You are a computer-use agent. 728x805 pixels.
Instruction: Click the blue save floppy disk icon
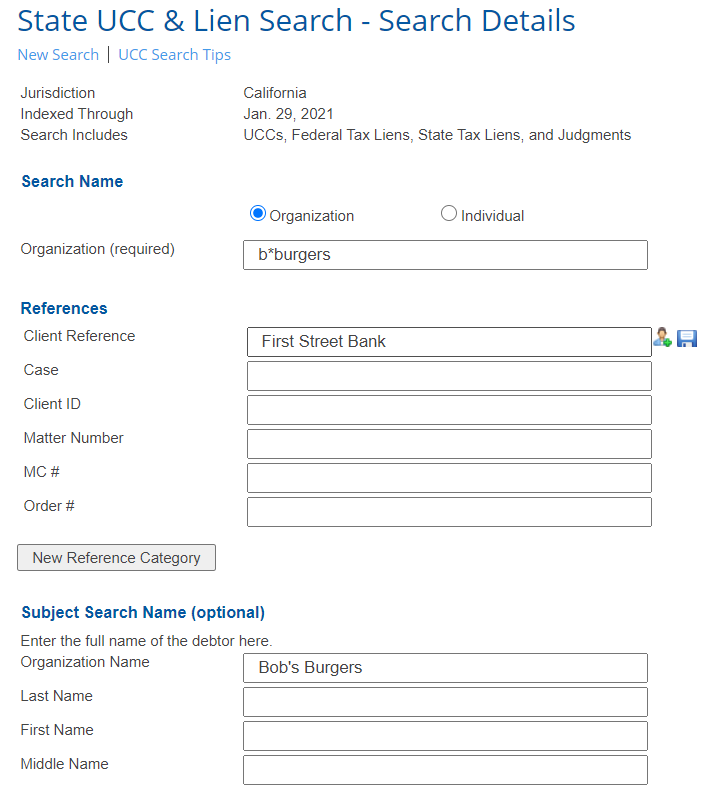(687, 339)
